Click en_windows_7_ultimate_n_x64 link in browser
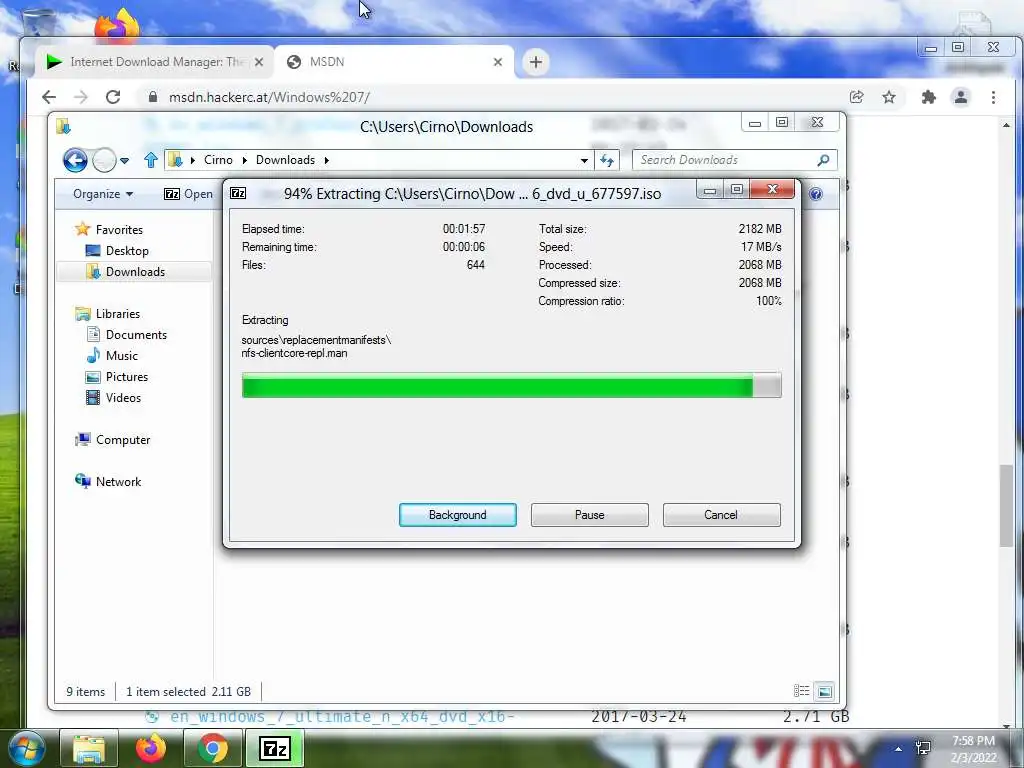Viewport: 1024px width, 768px height. pos(342,717)
